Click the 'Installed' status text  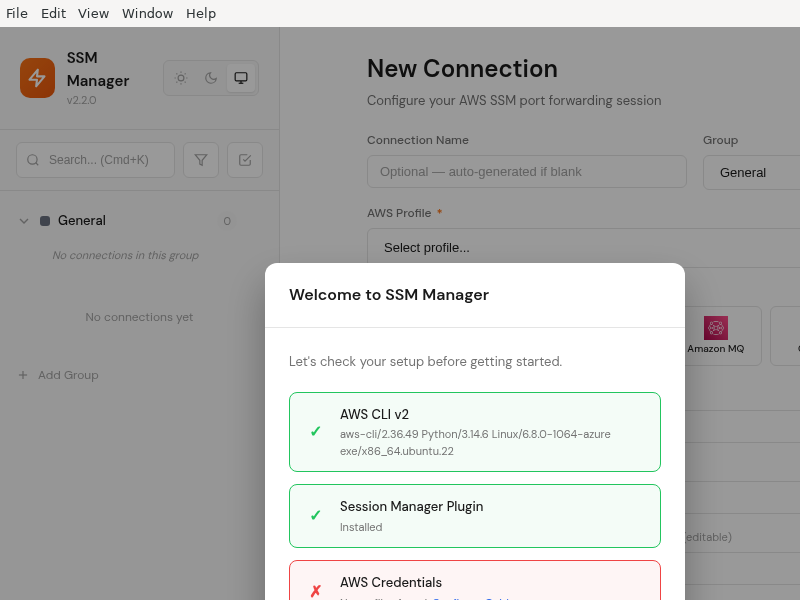tap(361, 527)
